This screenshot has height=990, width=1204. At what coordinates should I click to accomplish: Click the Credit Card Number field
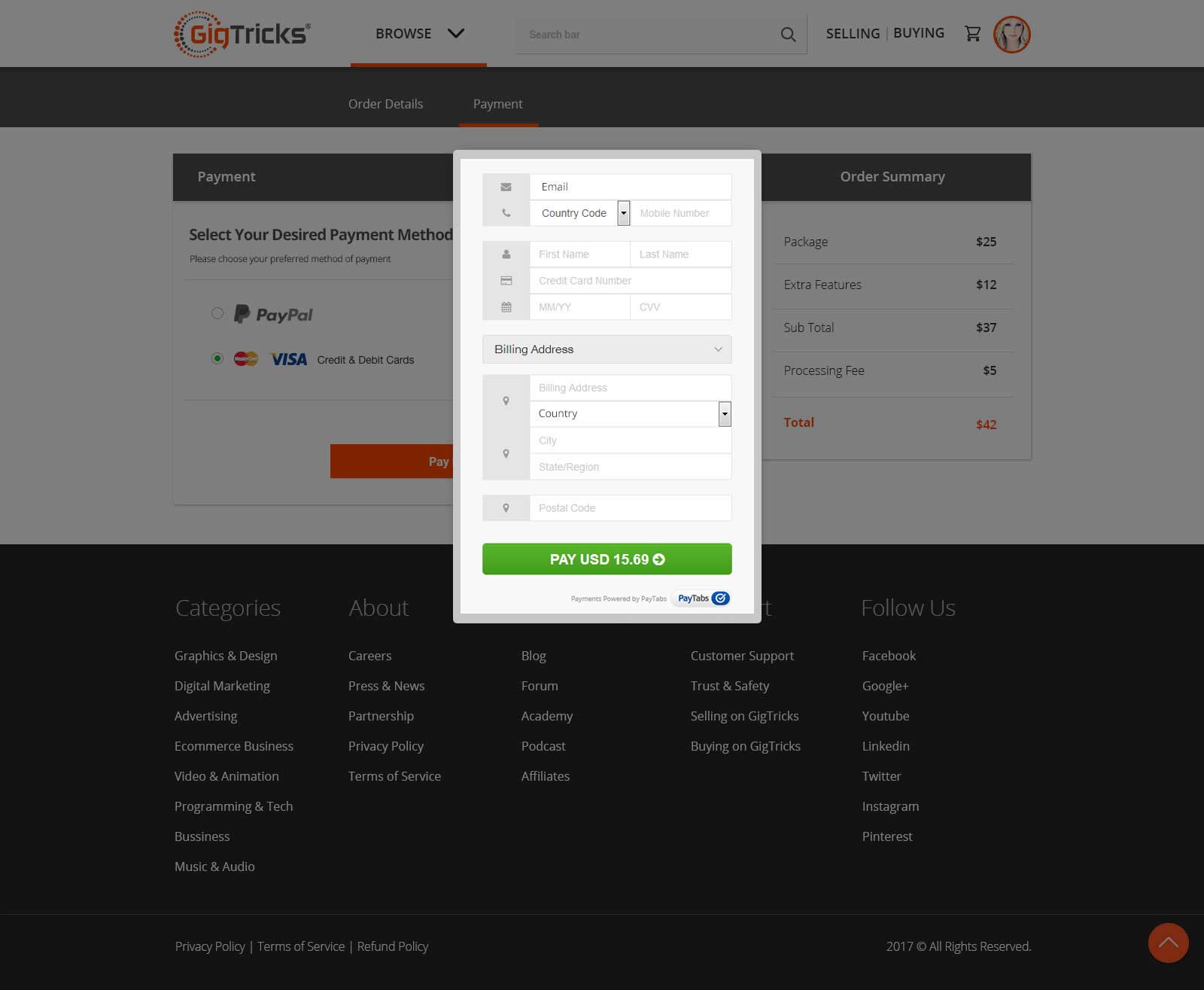point(630,281)
